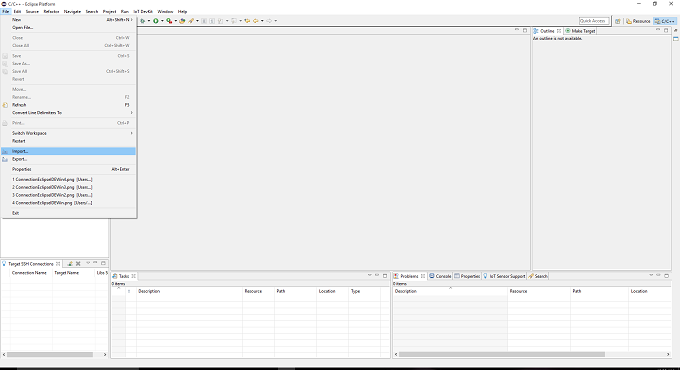
Task: Choose Import... from the File menu
Action: tap(69, 151)
